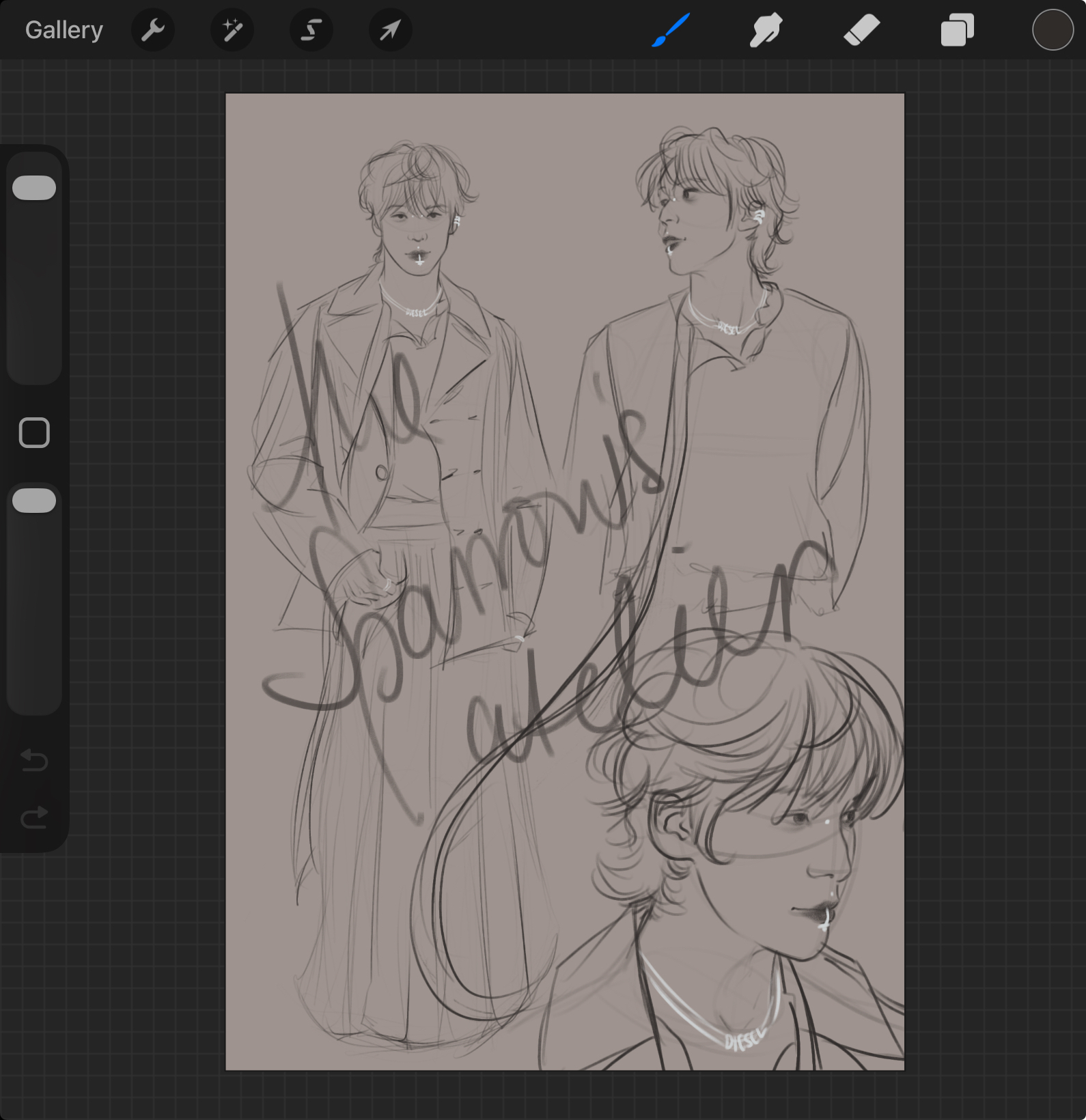Open the Adjustments magic wand menu
The width and height of the screenshot is (1086, 1120).
pyautogui.click(x=232, y=30)
